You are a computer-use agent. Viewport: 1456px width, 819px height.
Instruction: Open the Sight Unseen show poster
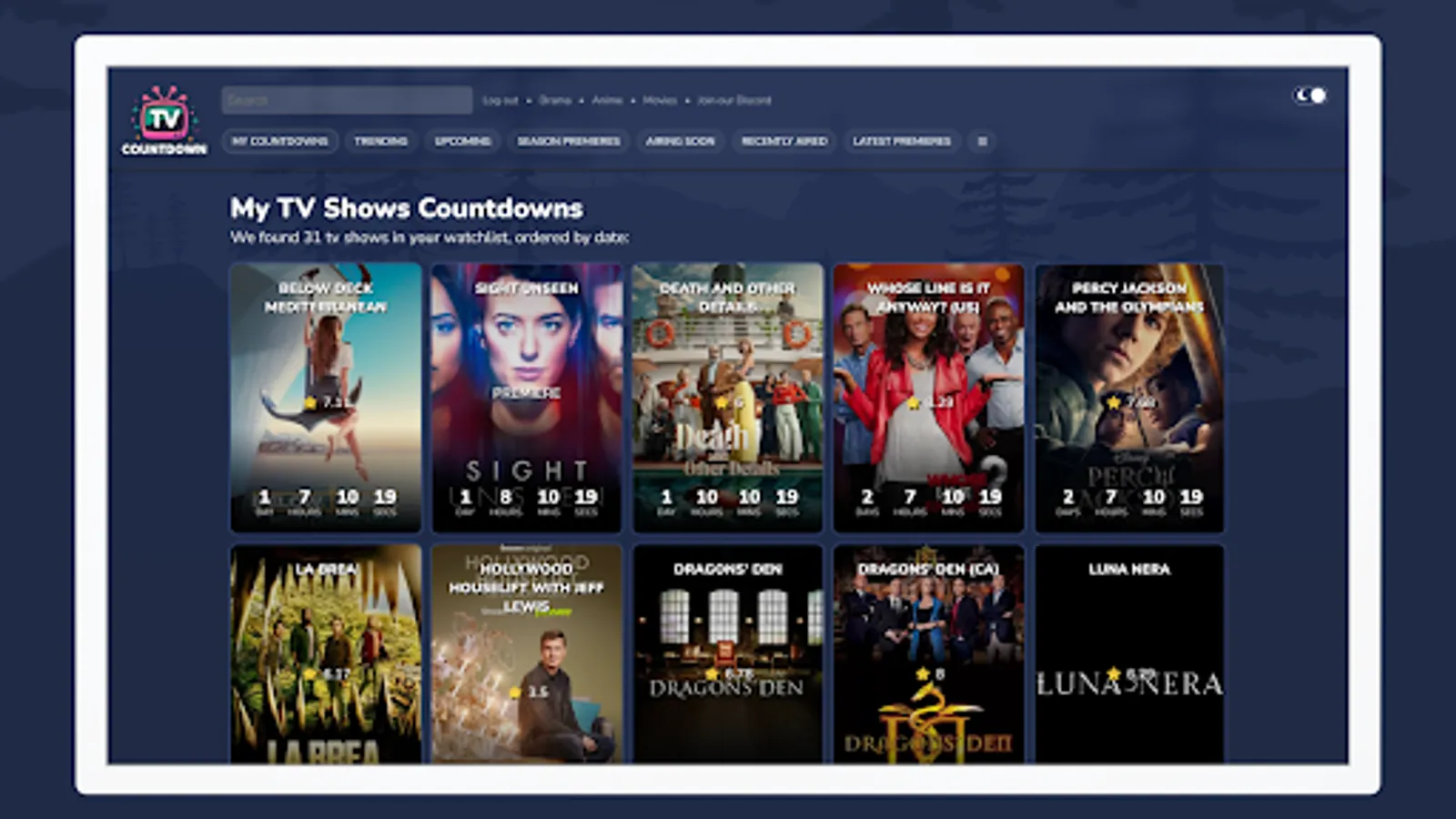point(526,396)
